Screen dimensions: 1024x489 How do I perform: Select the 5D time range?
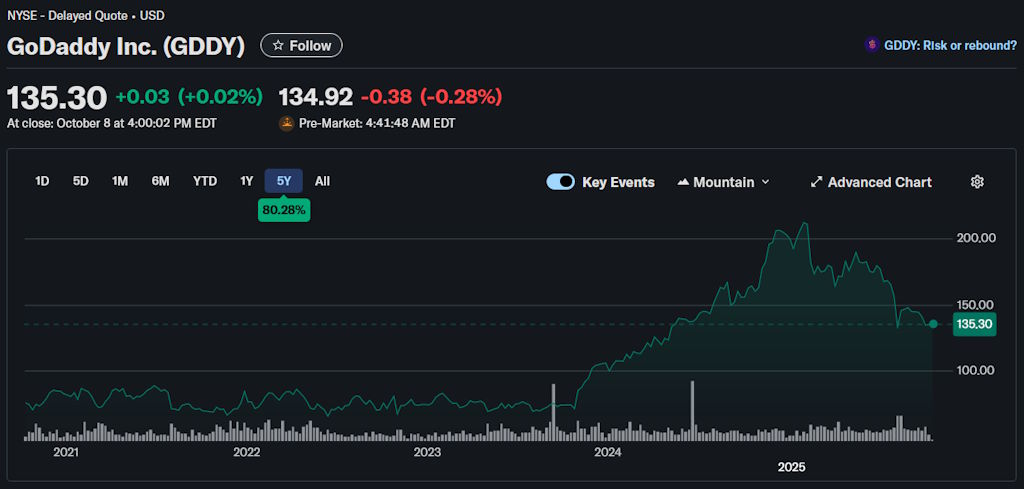81,181
